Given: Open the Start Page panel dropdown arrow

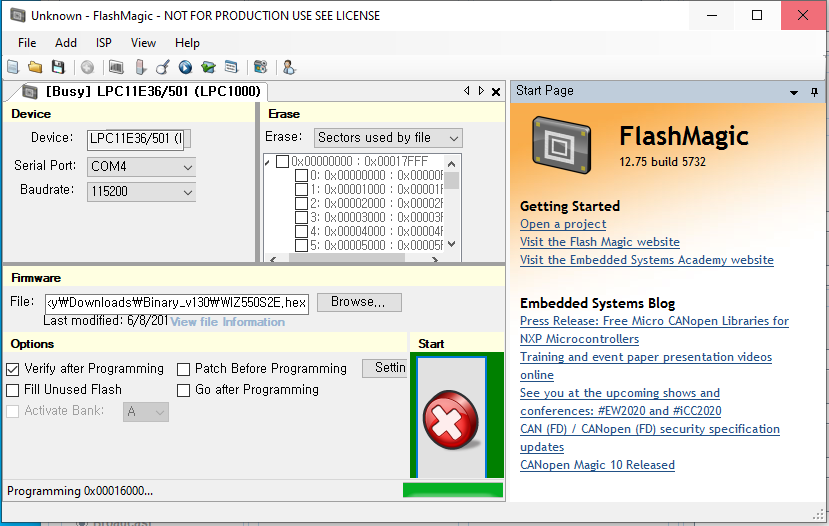Looking at the screenshot, I should pyautogui.click(x=794, y=93).
